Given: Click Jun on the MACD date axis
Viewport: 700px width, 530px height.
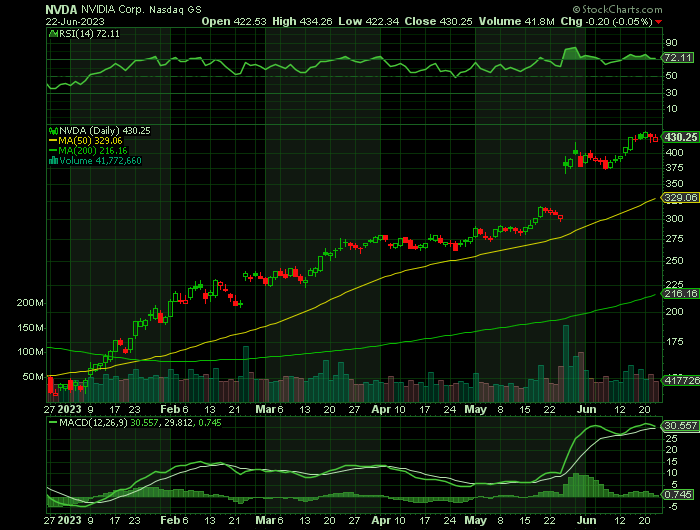Looking at the screenshot, I should pyautogui.click(x=586, y=521).
